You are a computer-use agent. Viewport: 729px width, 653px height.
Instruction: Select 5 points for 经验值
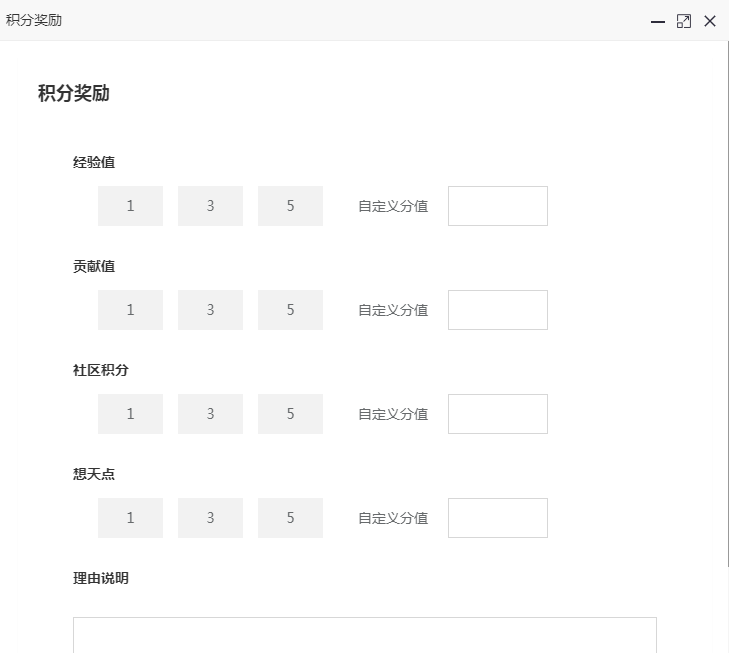coord(290,206)
